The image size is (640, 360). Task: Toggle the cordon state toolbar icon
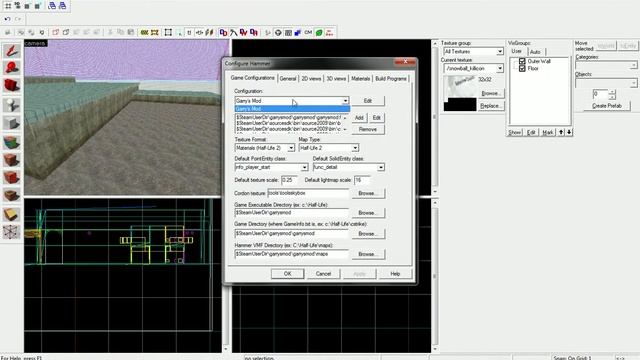click(x=144, y=32)
